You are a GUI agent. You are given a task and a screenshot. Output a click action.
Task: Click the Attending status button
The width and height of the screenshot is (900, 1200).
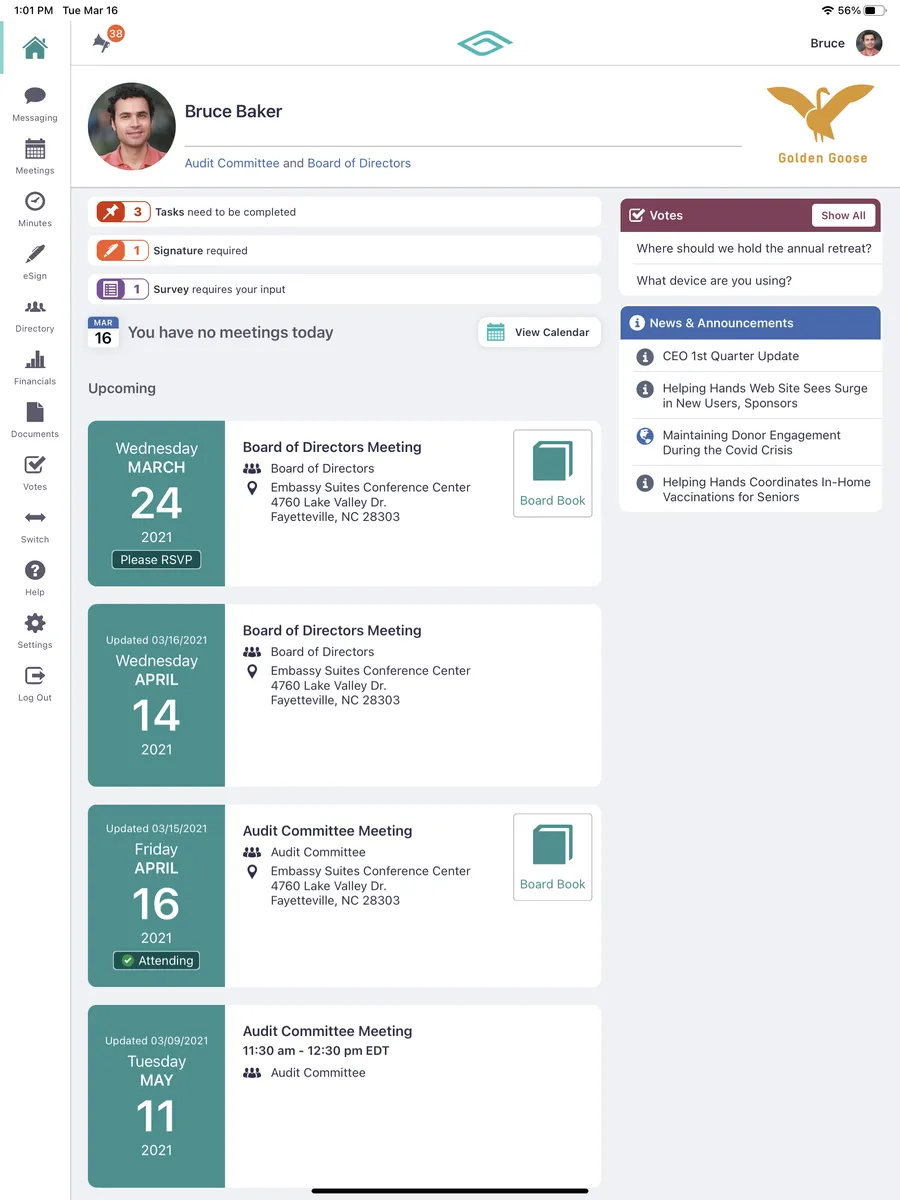coord(156,961)
